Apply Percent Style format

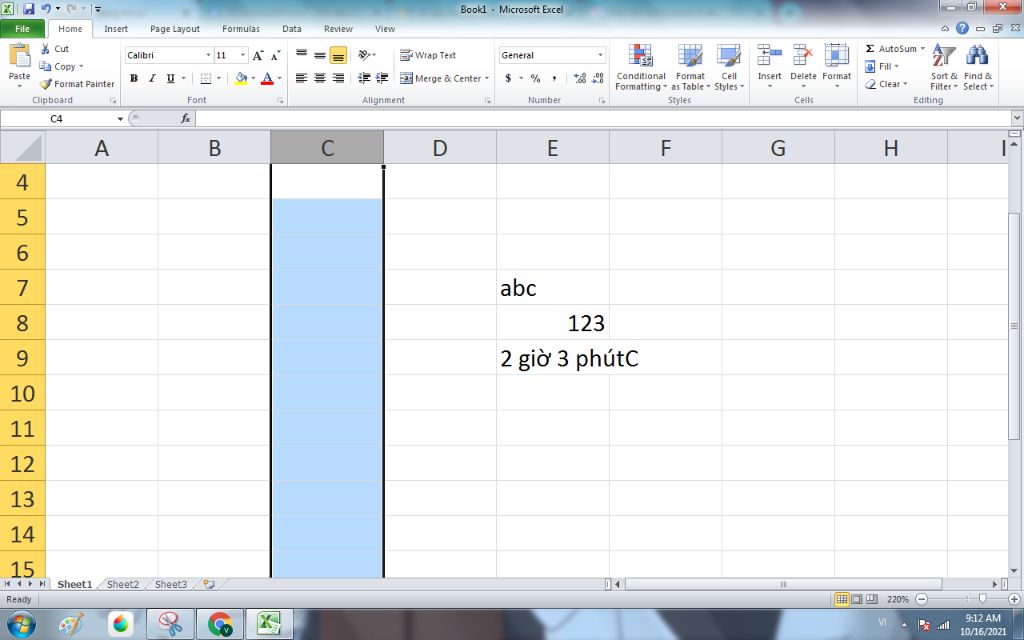(536, 78)
